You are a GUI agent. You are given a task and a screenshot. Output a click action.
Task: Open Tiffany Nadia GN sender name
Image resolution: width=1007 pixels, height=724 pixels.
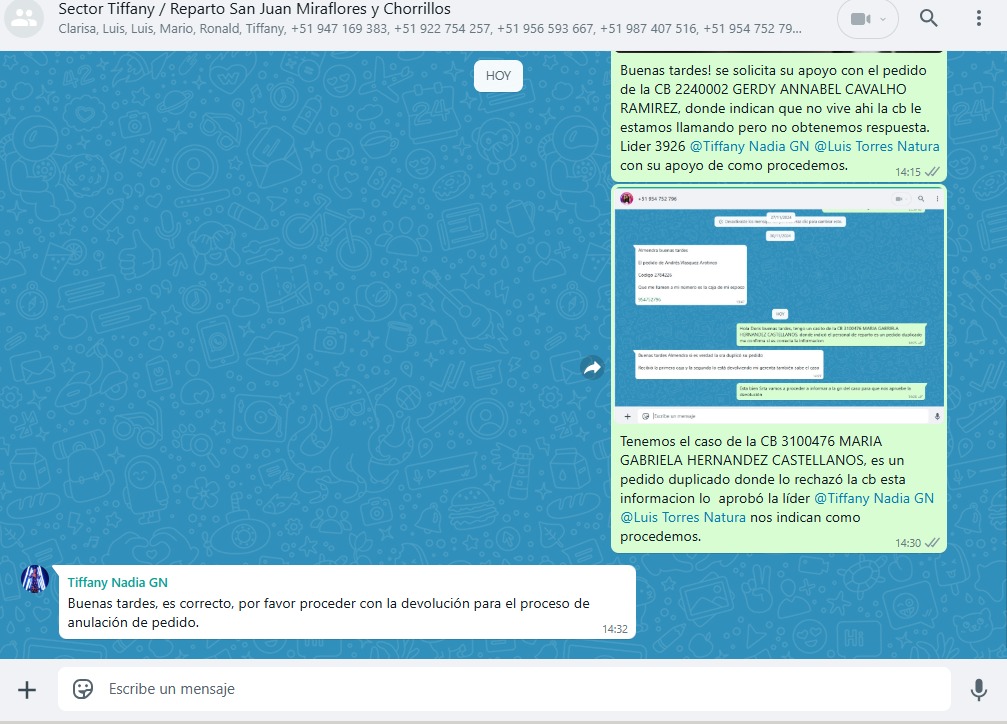(118, 582)
